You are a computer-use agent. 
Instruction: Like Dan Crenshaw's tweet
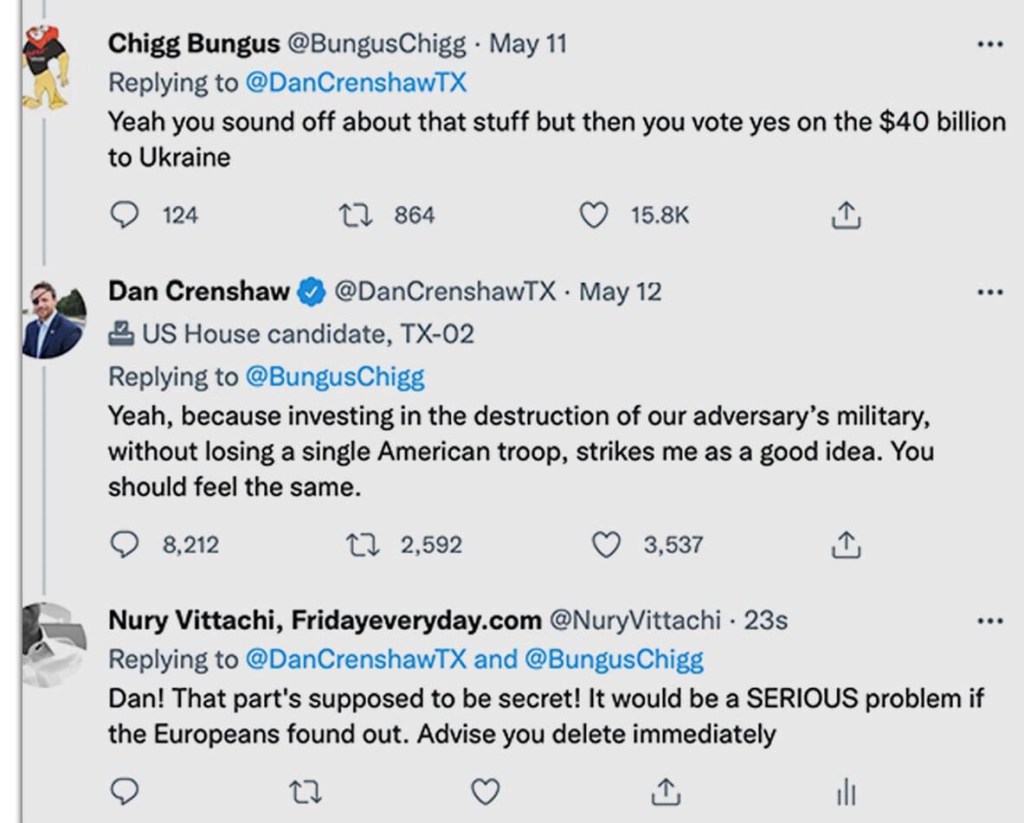click(x=606, y=545)
